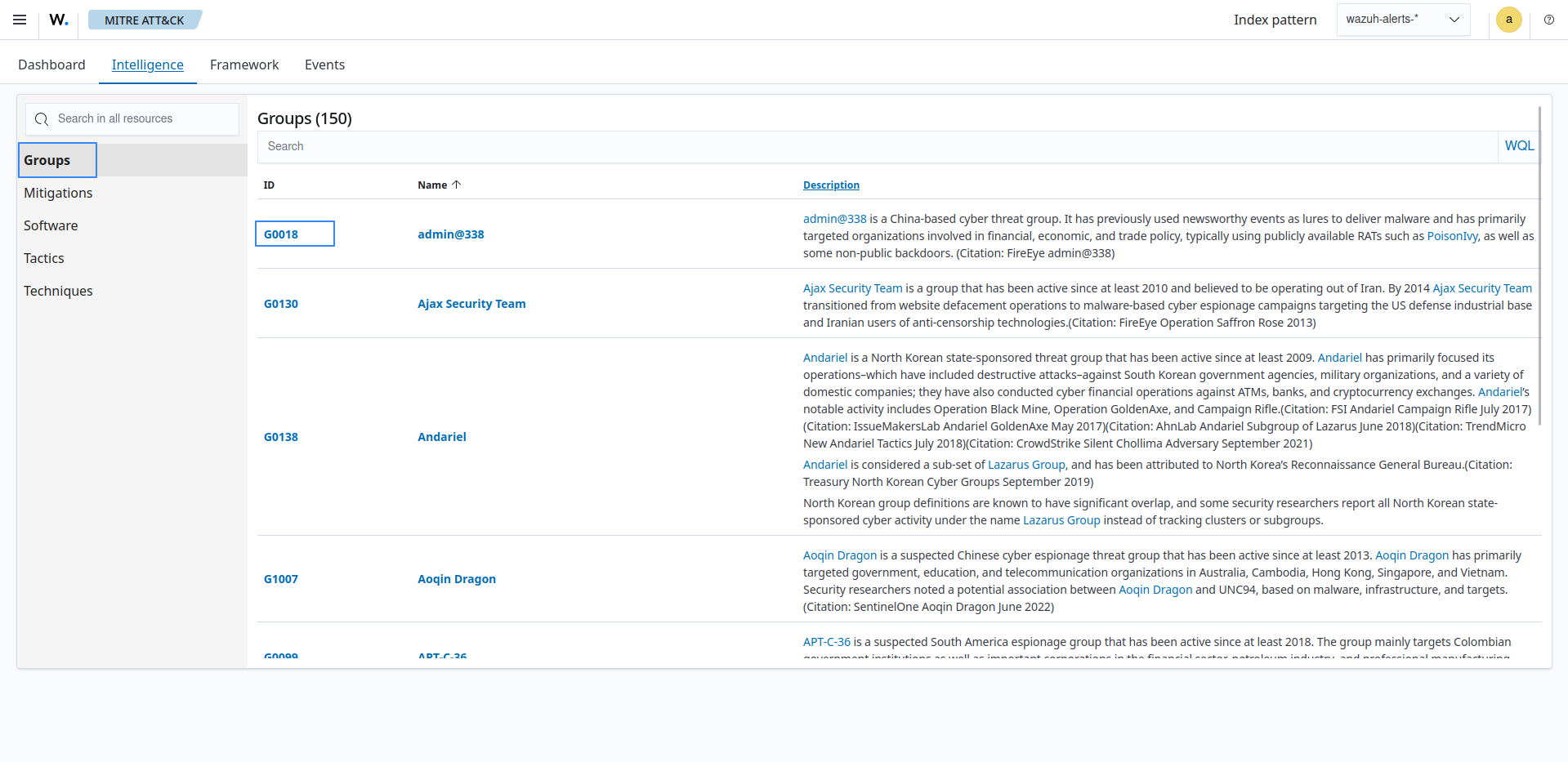Open the Lazarus Group link in Andariel description

pos(1026,465)
